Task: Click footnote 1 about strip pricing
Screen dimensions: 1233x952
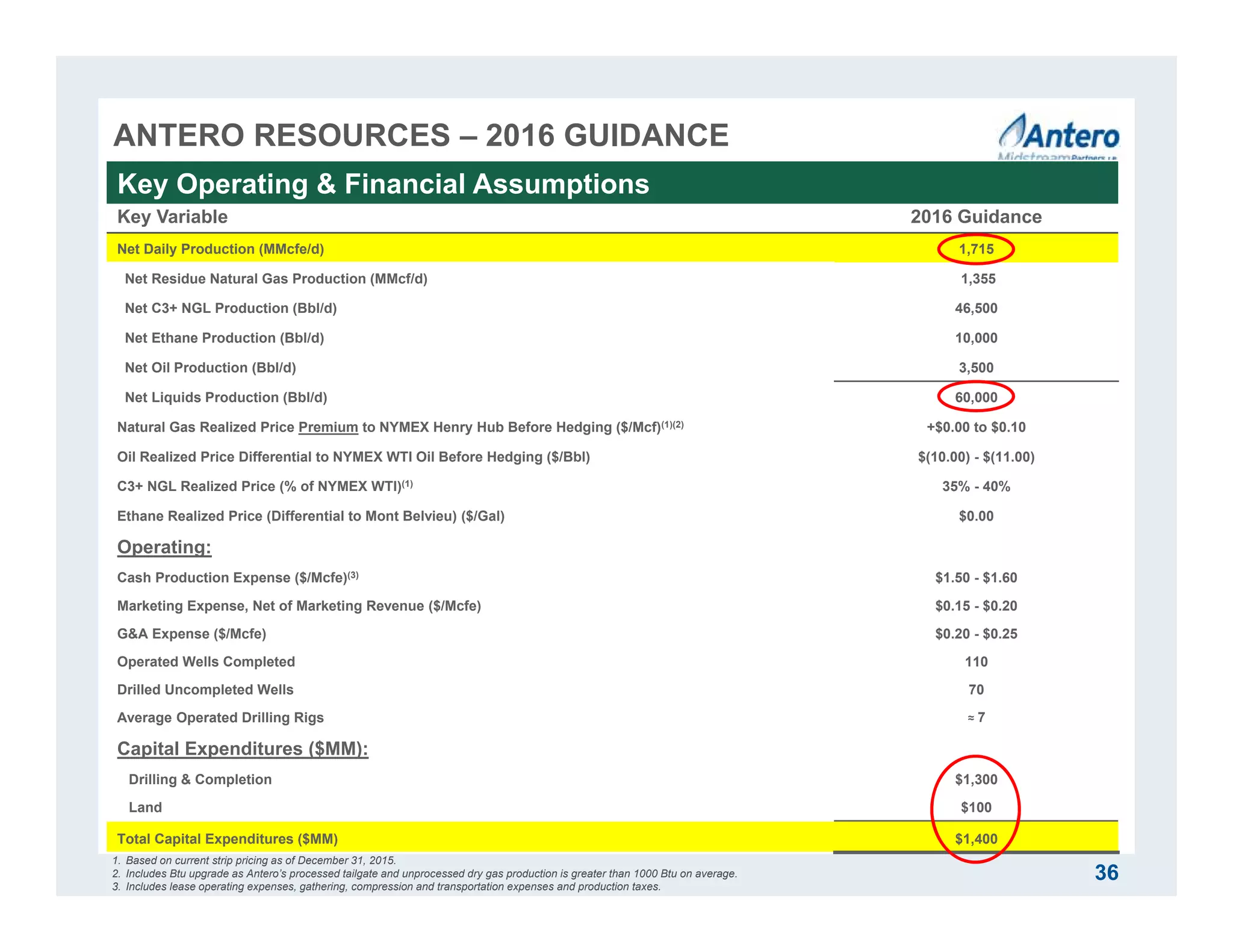Action: coord(254,861)
